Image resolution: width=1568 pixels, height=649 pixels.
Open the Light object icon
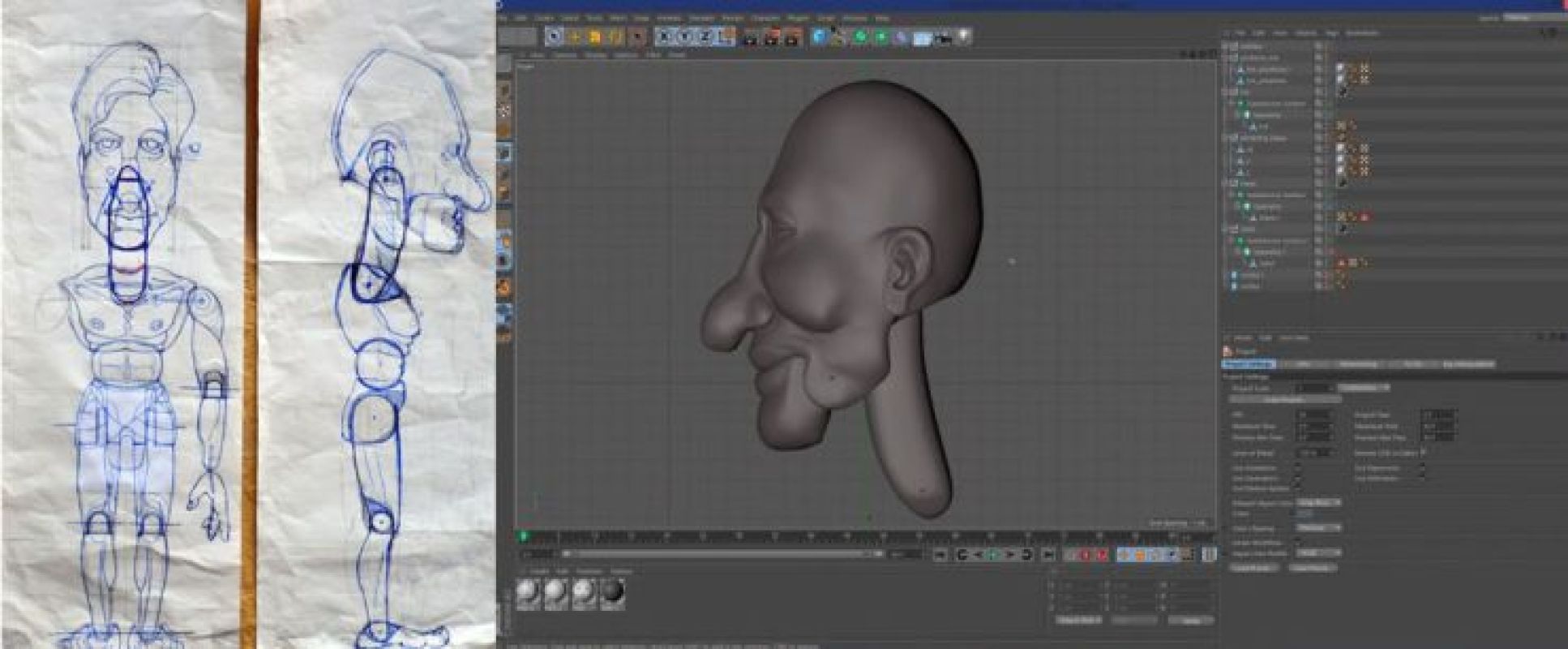(963, 37)
